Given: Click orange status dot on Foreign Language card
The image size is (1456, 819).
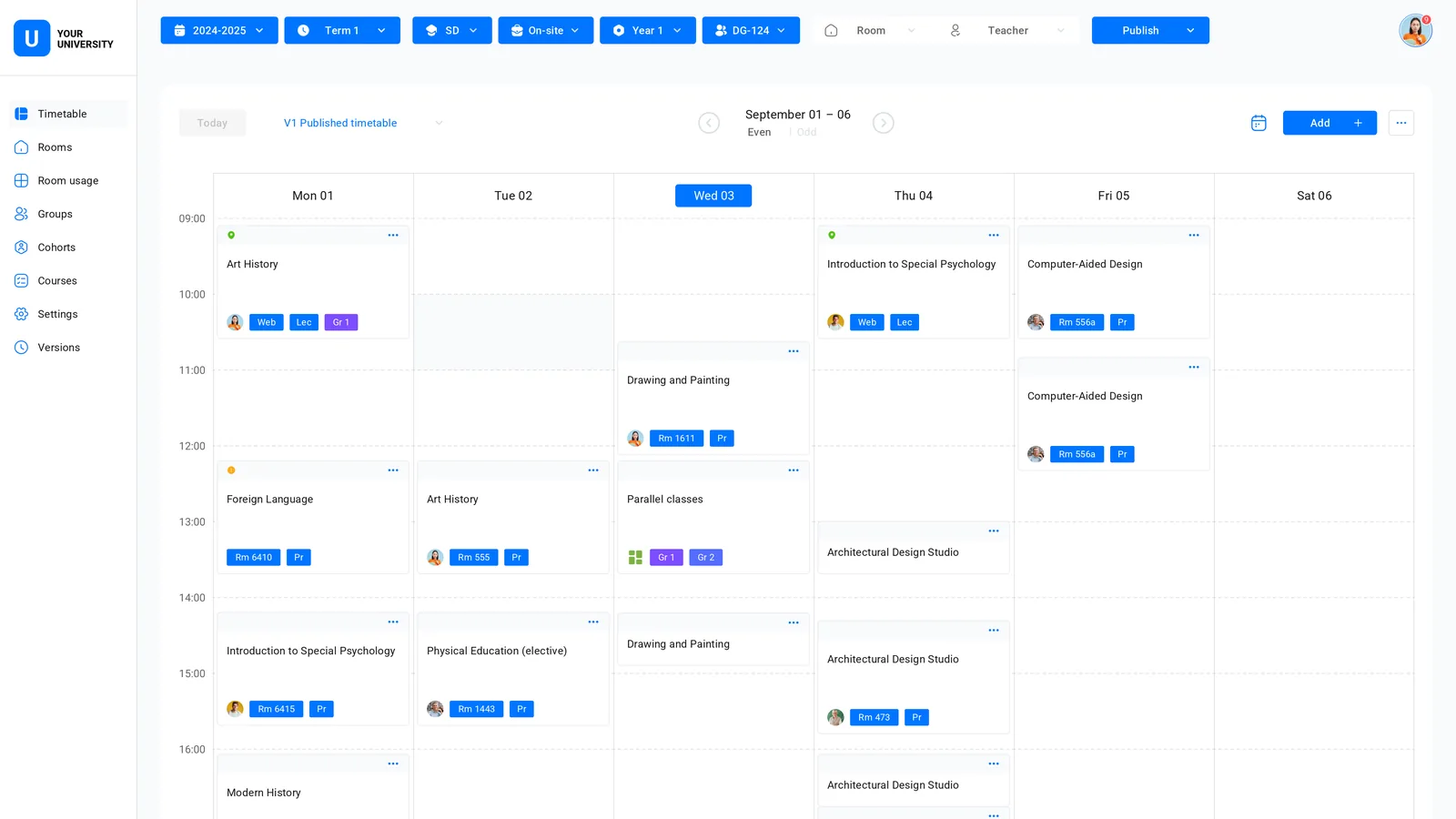Looking at the screenshot, I should point(231,470).
